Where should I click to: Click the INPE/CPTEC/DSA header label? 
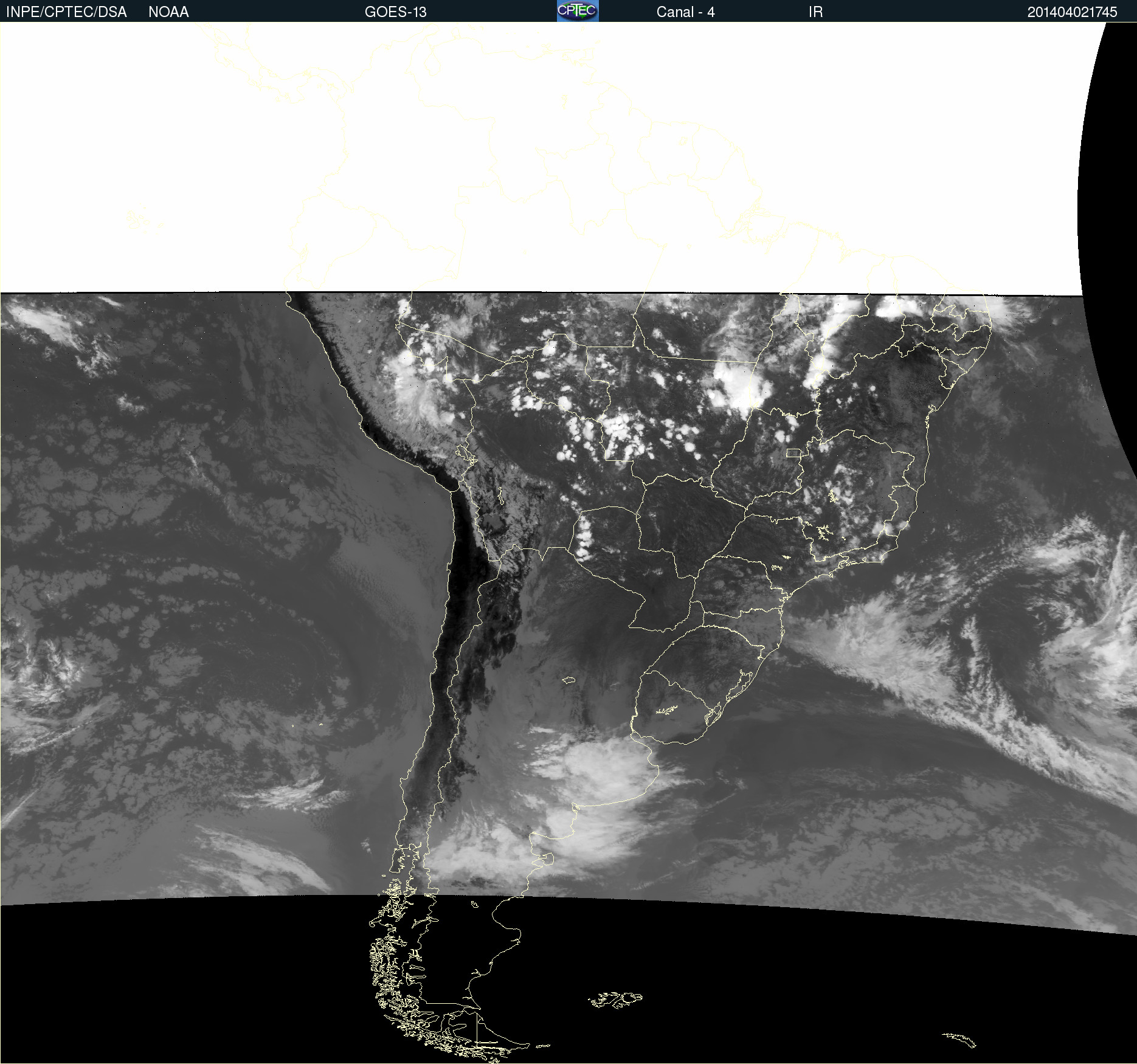66,12
